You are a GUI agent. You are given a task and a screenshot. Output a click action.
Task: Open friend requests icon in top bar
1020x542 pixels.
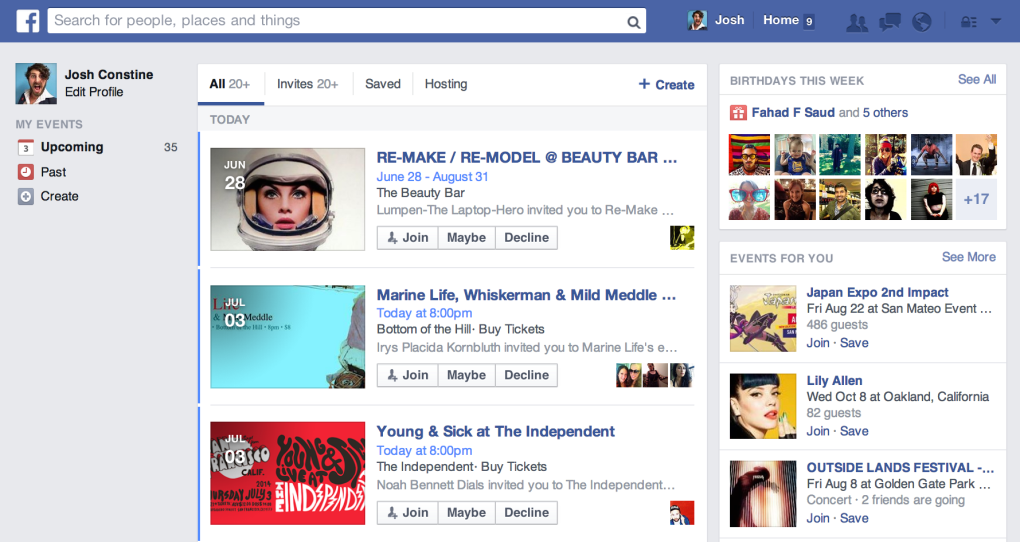pyautogui.click(x=857, y=22)
